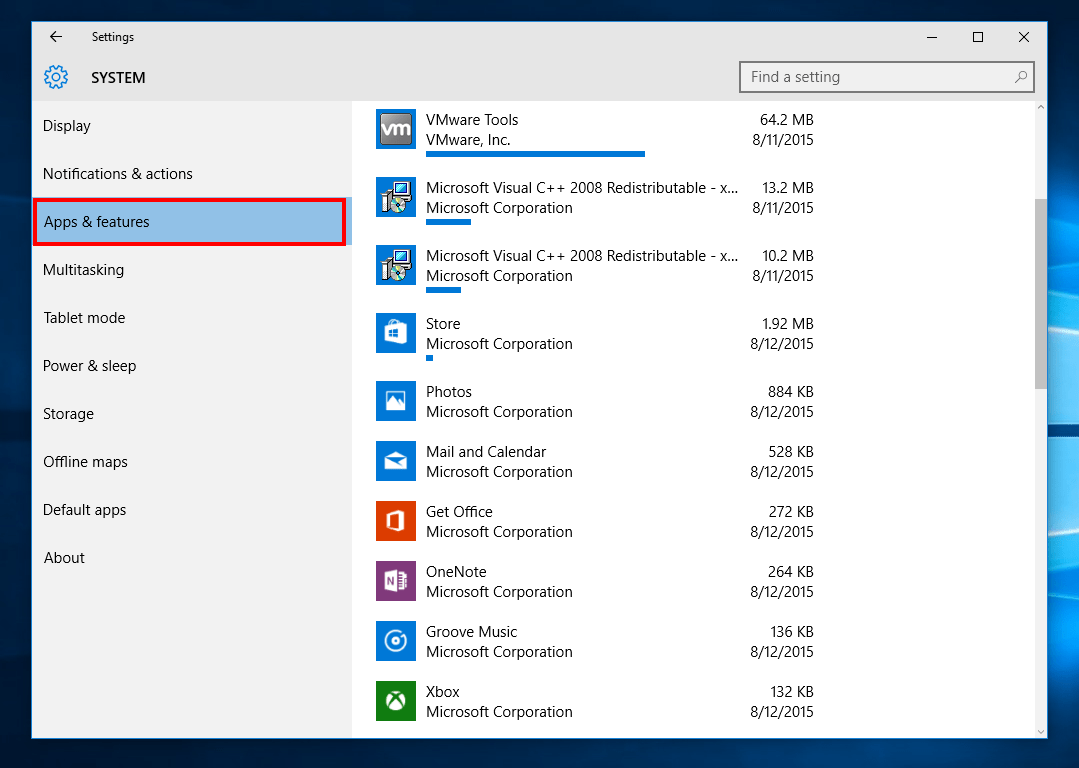This screenshot has width=1079, height=768.
Task: Click the OneNote app icon
Action: pos(395,581)
